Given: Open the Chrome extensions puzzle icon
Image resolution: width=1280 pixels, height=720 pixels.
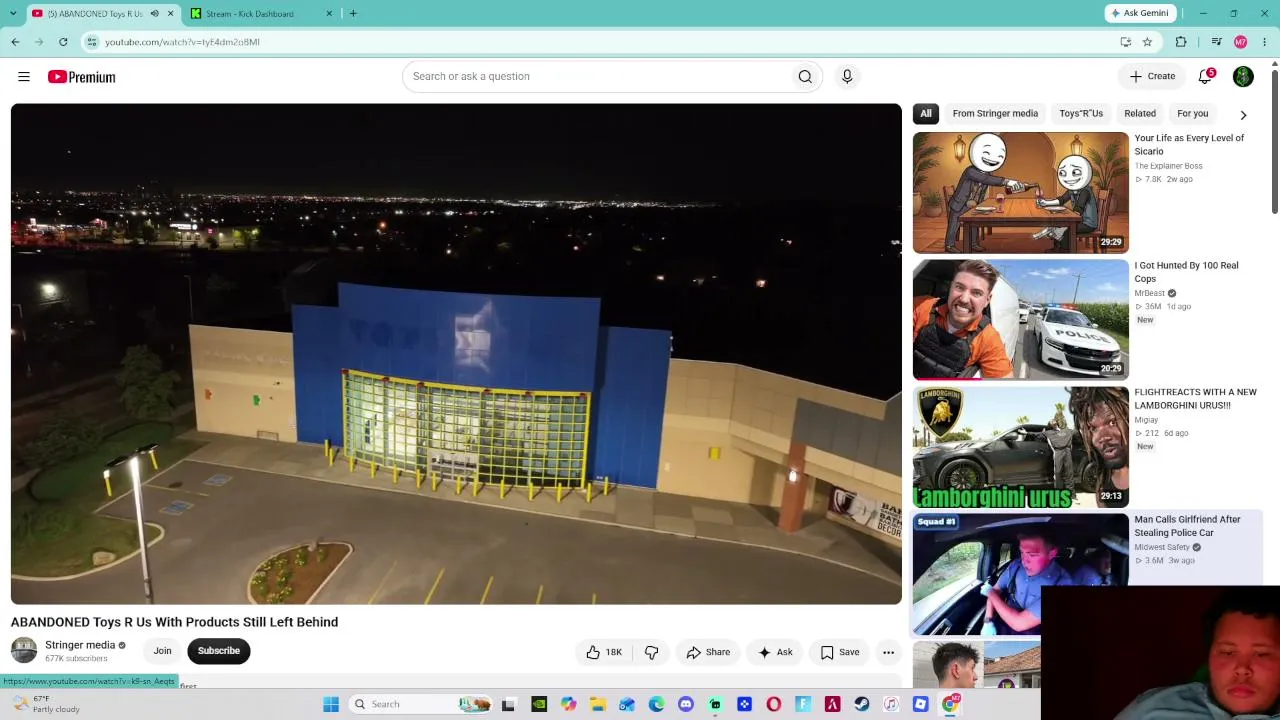Looking at the screenshot, I should pos(1181,42).
